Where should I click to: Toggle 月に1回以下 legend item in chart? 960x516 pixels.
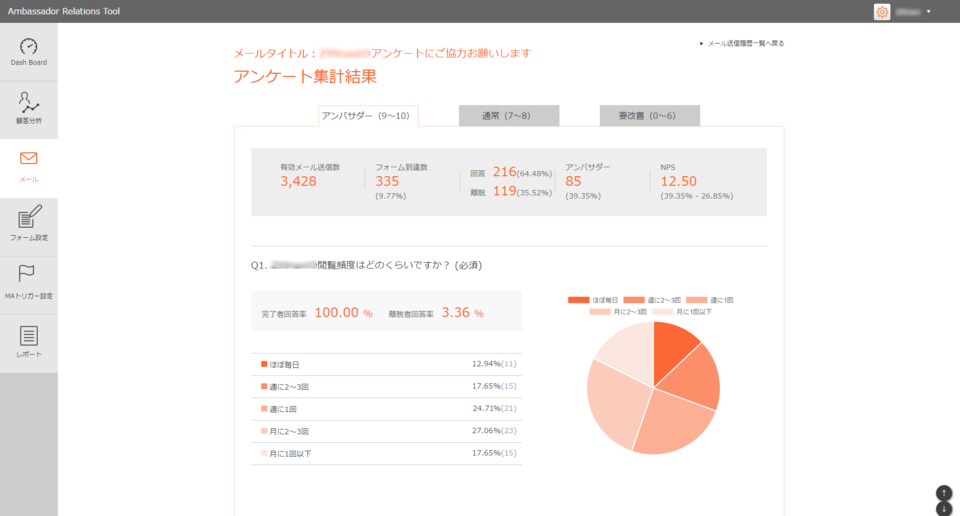coord(682,312)
